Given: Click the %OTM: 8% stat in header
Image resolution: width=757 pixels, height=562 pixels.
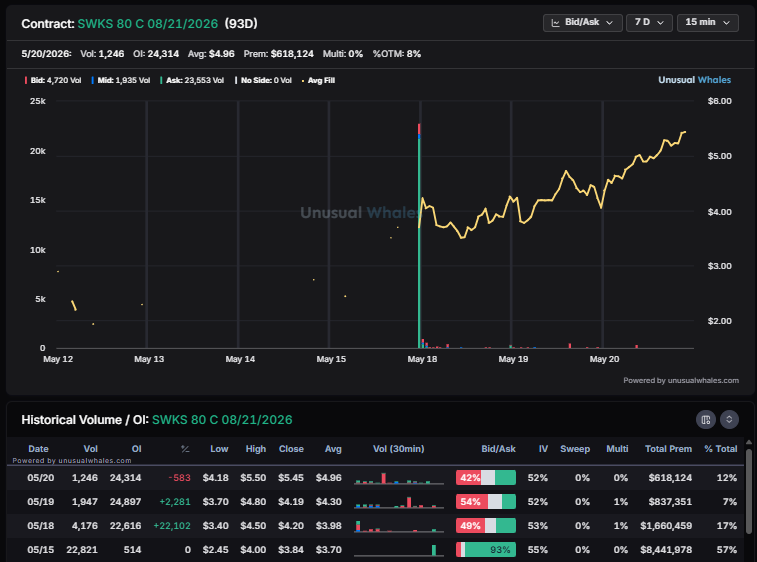Looking at the screenshot, I should [397, 54].
